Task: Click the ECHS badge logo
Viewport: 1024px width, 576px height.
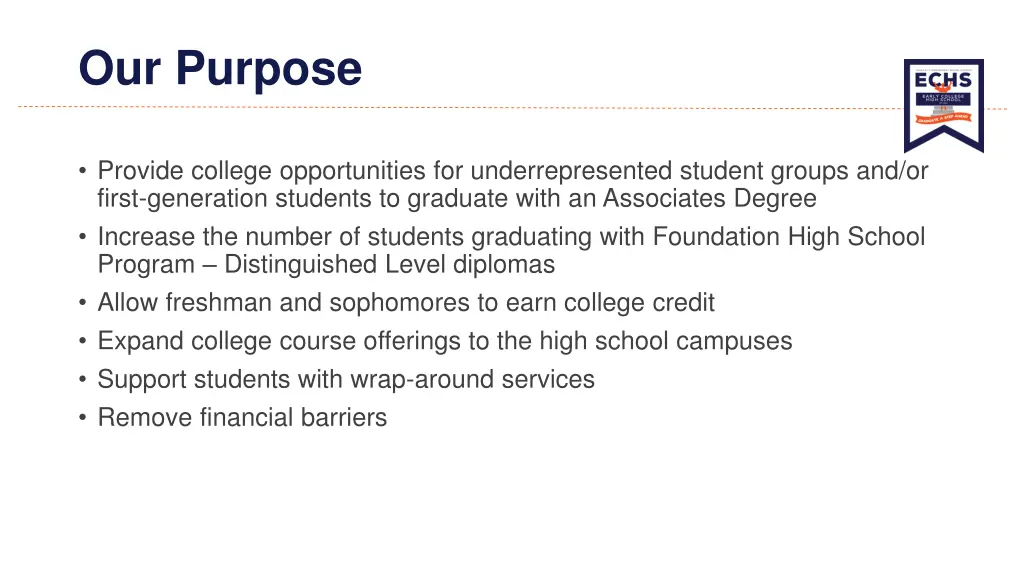Action: tap(944, 105)
